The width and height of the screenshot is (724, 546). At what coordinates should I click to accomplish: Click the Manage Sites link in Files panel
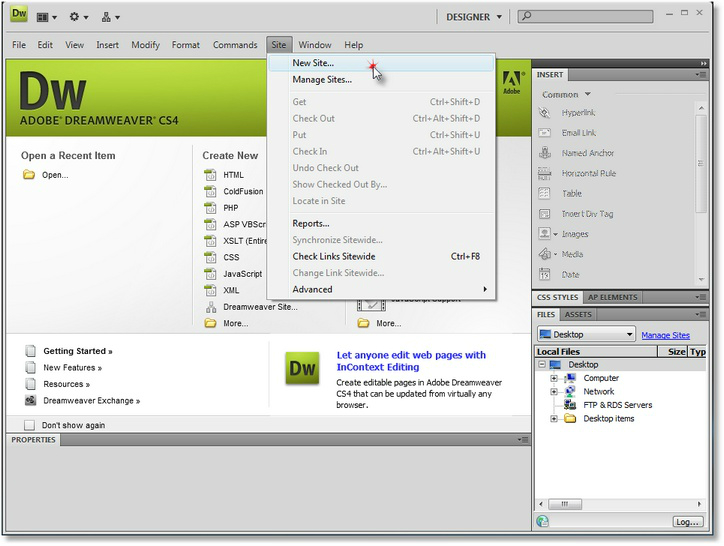tap(665, 335)
